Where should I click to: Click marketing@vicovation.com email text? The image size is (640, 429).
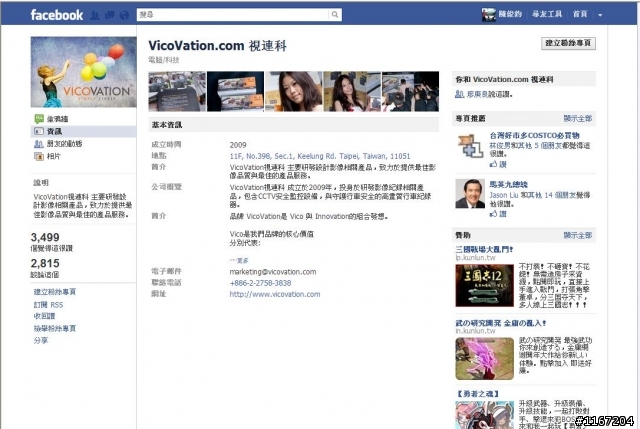pos(273,272)
